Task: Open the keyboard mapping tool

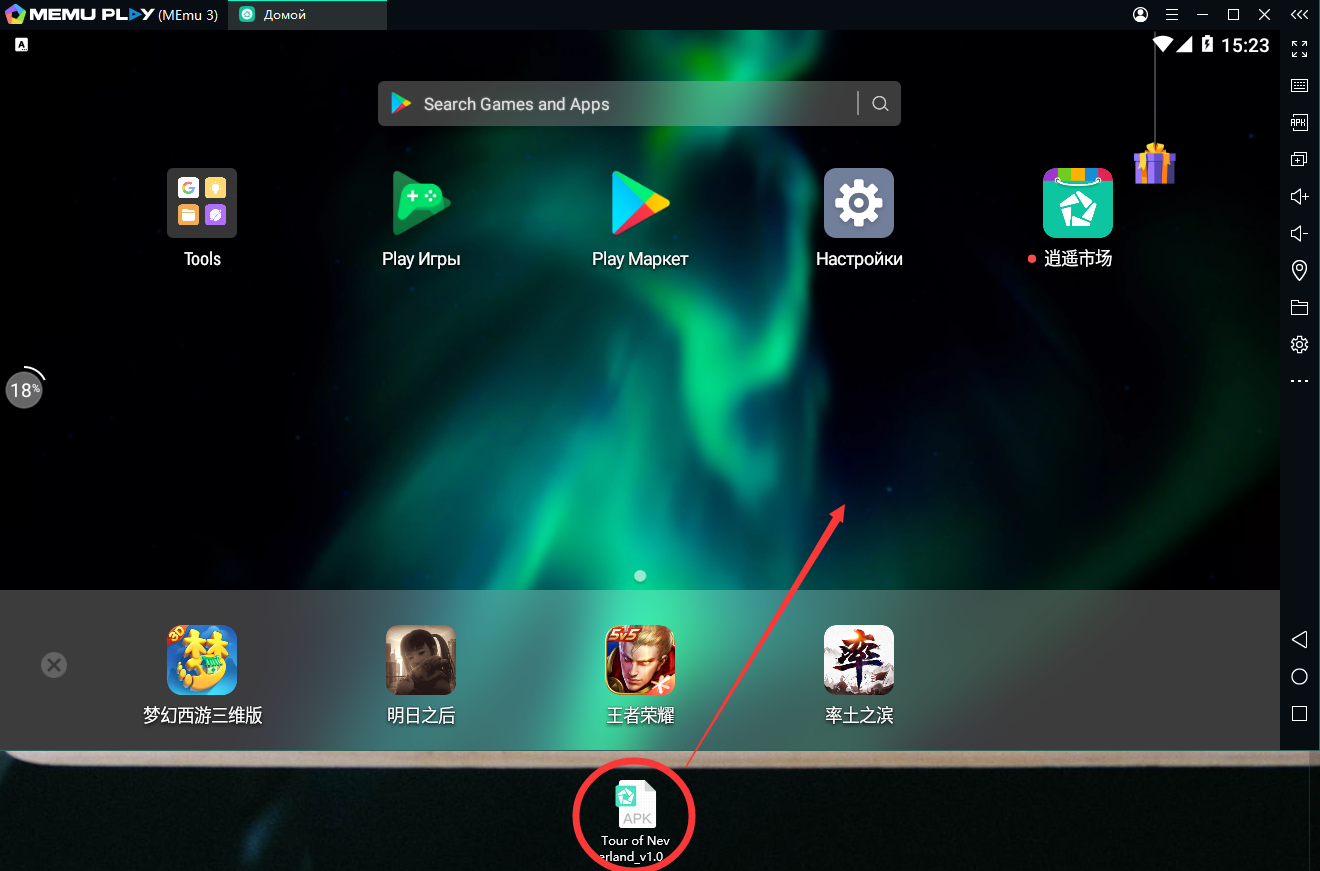Action: tap(1299, 85)
